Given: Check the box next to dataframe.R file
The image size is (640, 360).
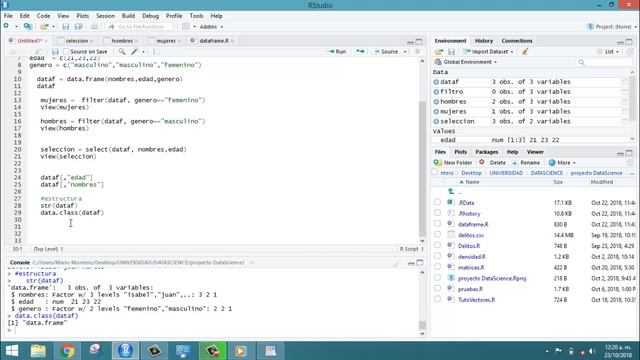Looking at the screenshot, I should coord(437,224).
